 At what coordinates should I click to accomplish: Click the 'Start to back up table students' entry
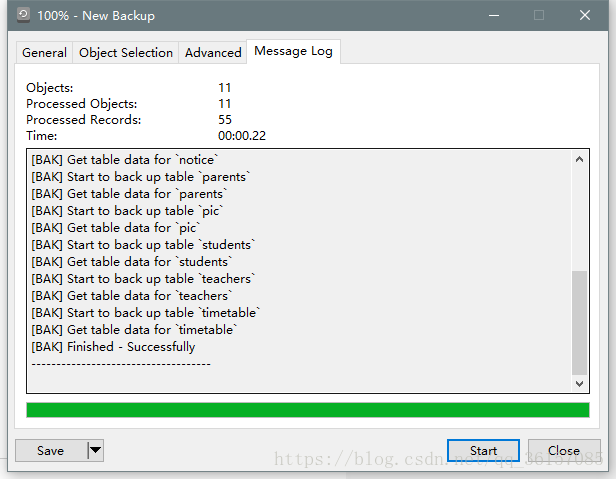[x=143, y=245]
